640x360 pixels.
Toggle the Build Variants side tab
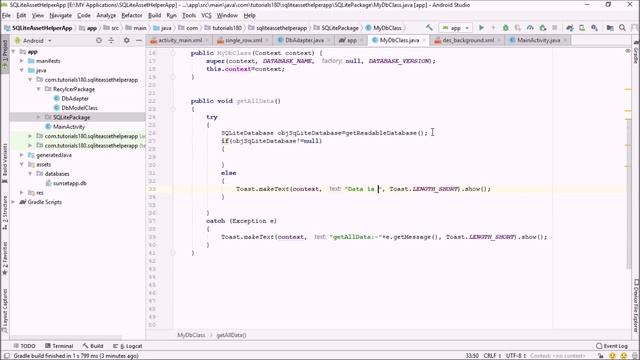[x=4, y=162]
